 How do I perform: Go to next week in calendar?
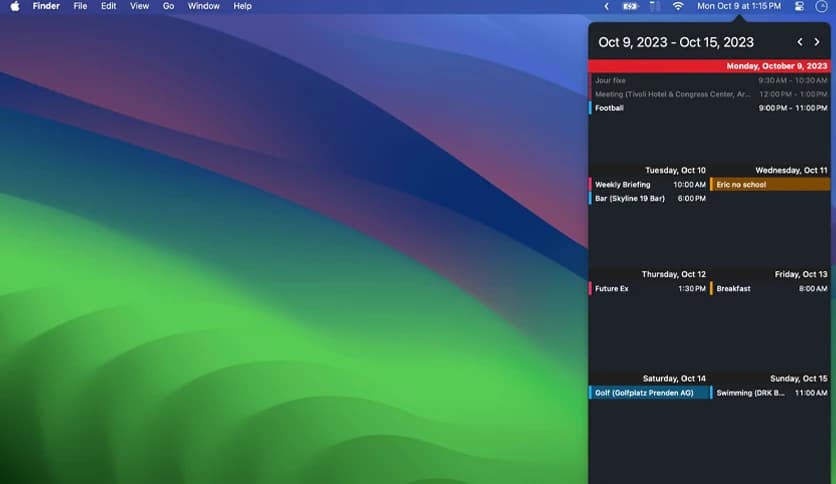(817, 42)
